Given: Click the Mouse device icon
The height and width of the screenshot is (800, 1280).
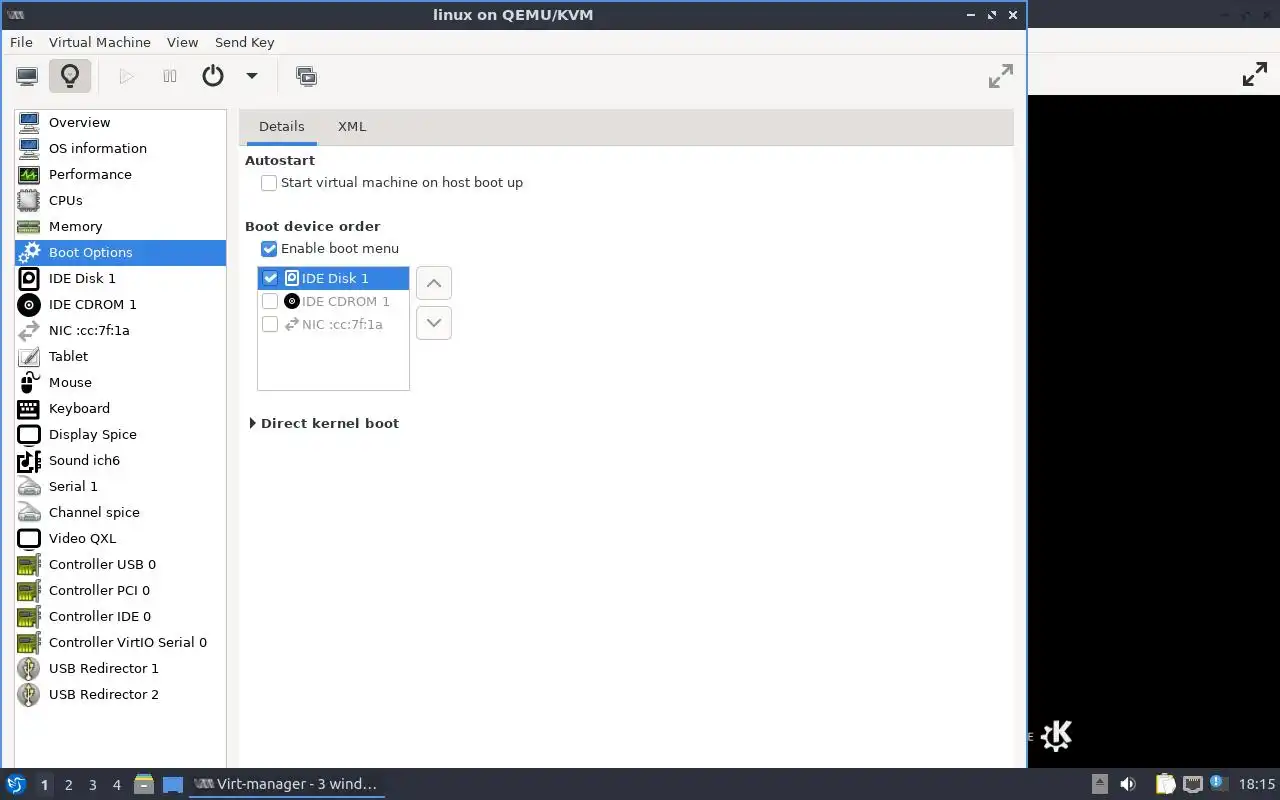Looking at the screenshot, I should click(x=29, y=382).
